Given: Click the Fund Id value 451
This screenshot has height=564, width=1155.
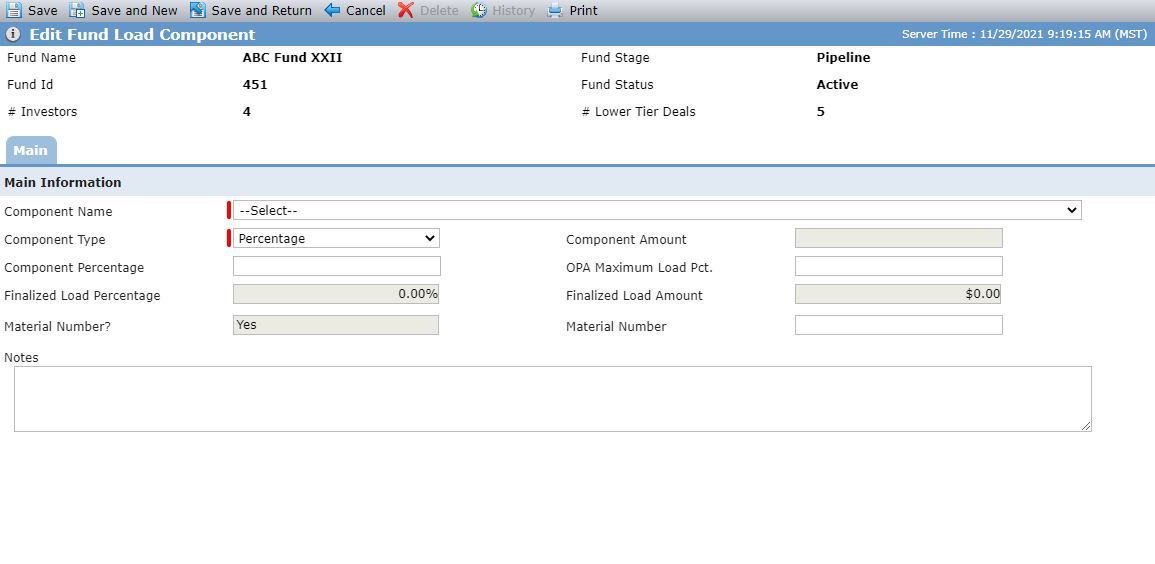Looking at the screenshot, I should [255, 85].
